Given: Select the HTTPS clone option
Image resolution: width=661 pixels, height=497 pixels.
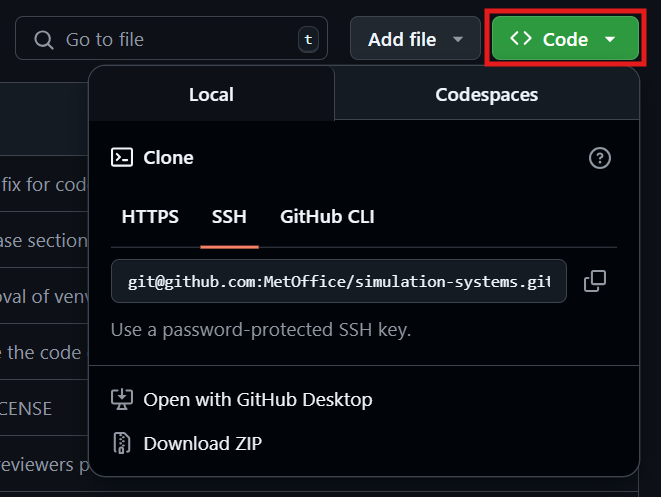Looking at the screenshot, I should pyautogui.click(x=150, y=217).
